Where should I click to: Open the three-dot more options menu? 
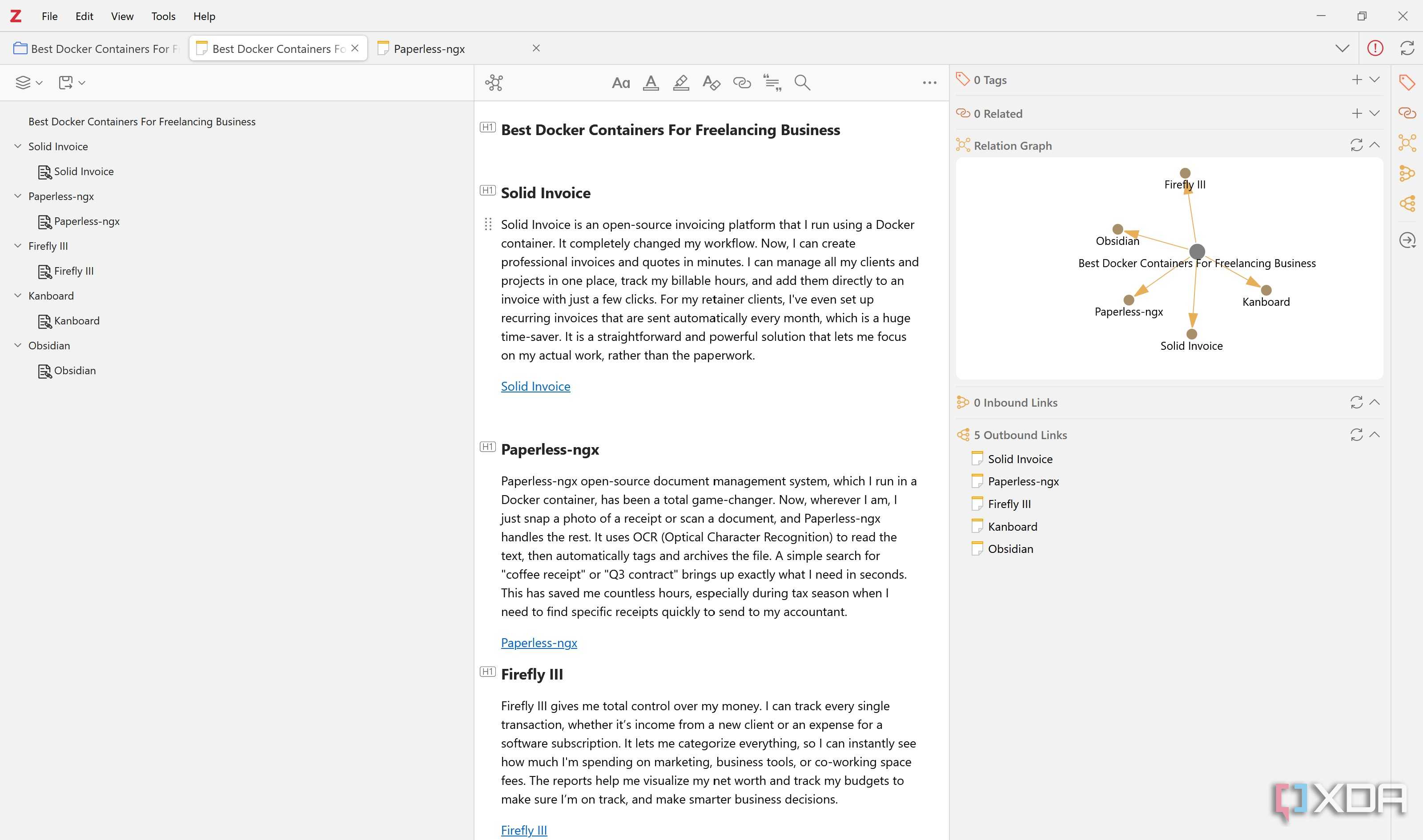929,83
